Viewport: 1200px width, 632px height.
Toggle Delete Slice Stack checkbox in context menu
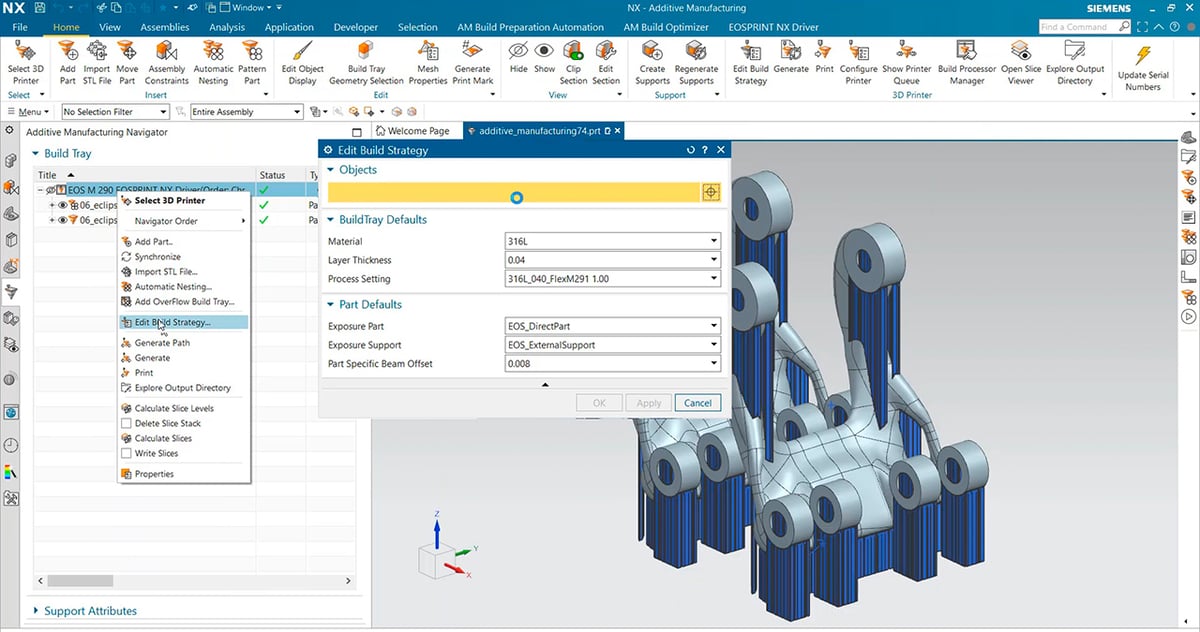[126, 423]
